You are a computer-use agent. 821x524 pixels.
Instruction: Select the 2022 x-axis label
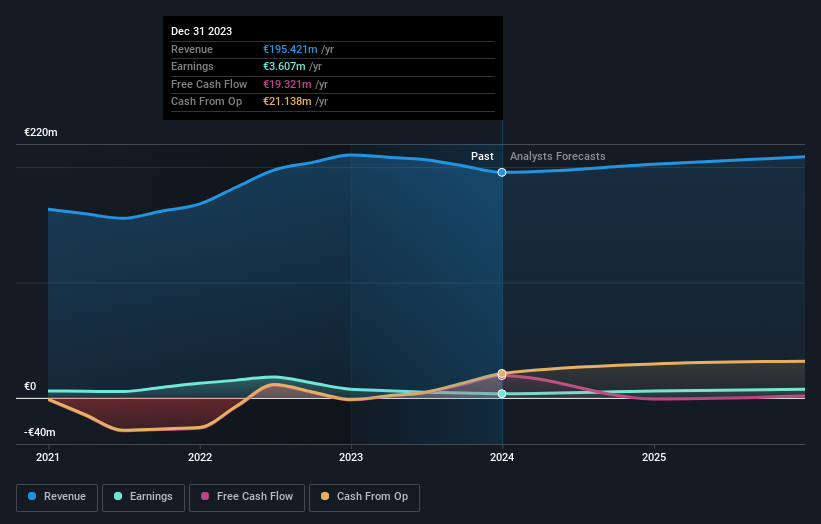tap(200, 458)
